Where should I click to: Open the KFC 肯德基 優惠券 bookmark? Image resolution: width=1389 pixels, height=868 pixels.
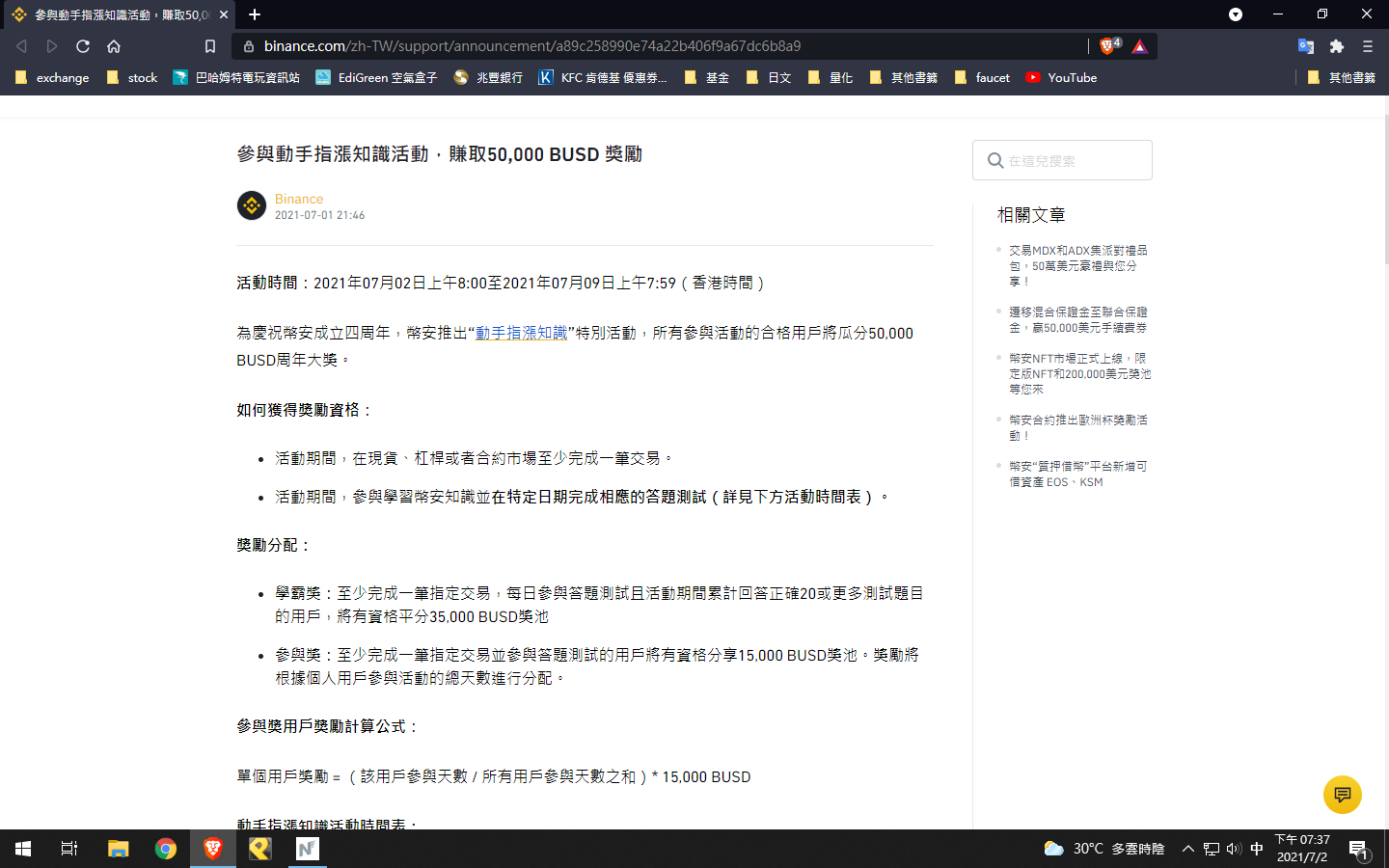click(x=603, y=78)
